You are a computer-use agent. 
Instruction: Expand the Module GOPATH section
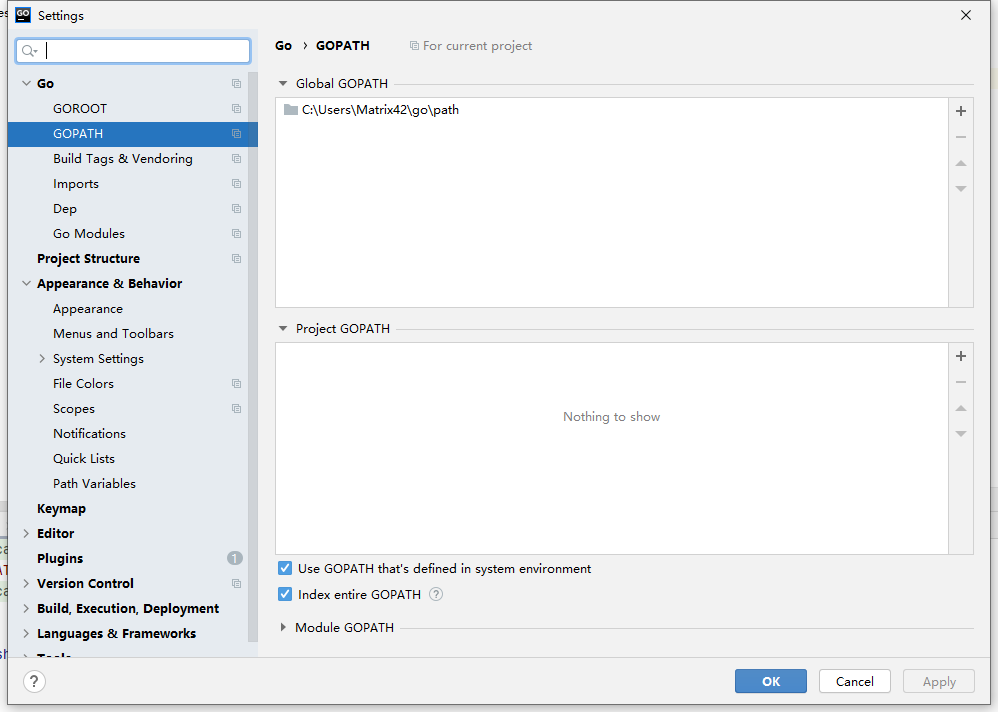click(283, 627)
